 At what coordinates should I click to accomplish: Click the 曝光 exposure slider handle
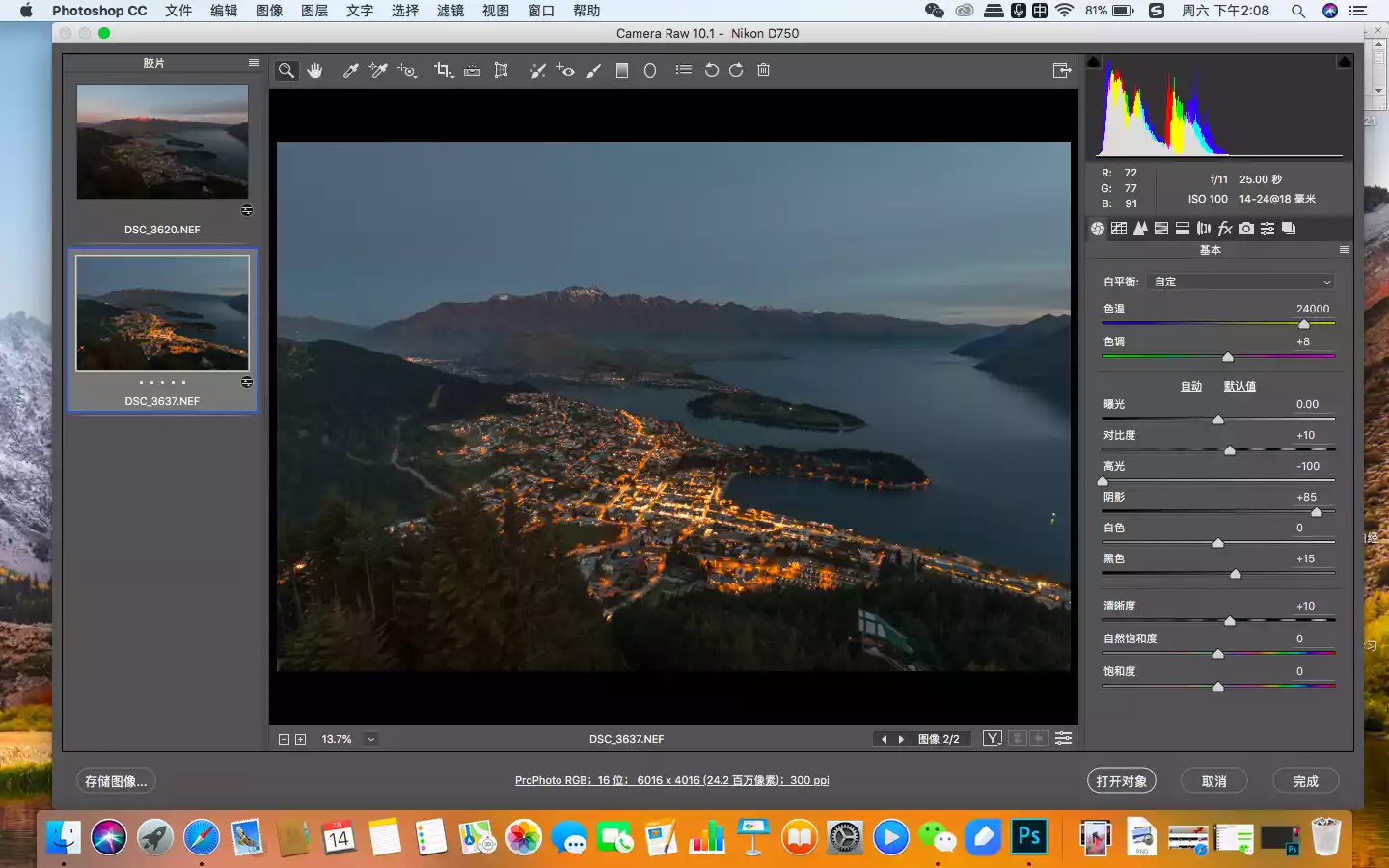click(x=1218, y=420)
